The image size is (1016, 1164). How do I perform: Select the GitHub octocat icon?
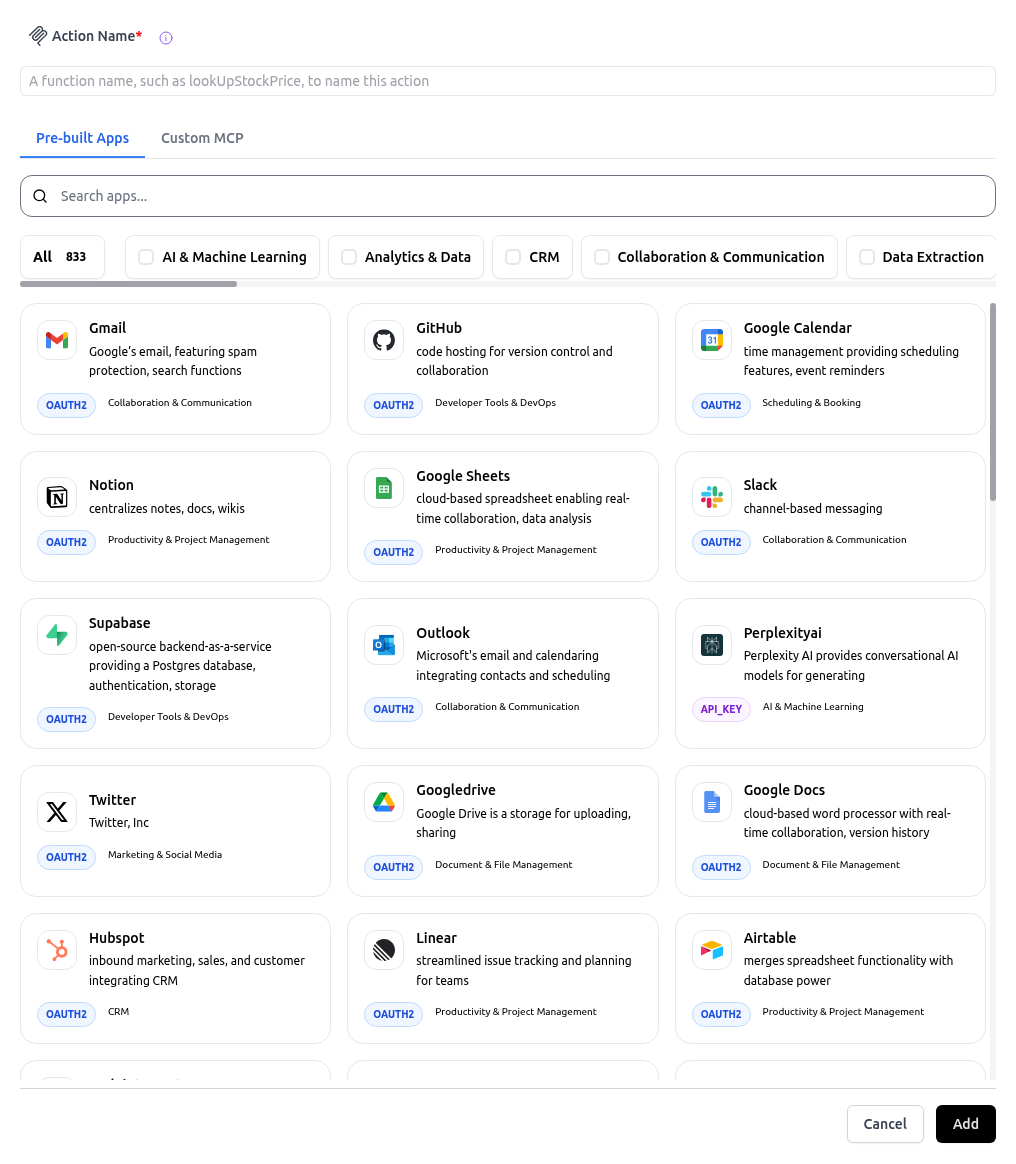[x=384, y=341]
